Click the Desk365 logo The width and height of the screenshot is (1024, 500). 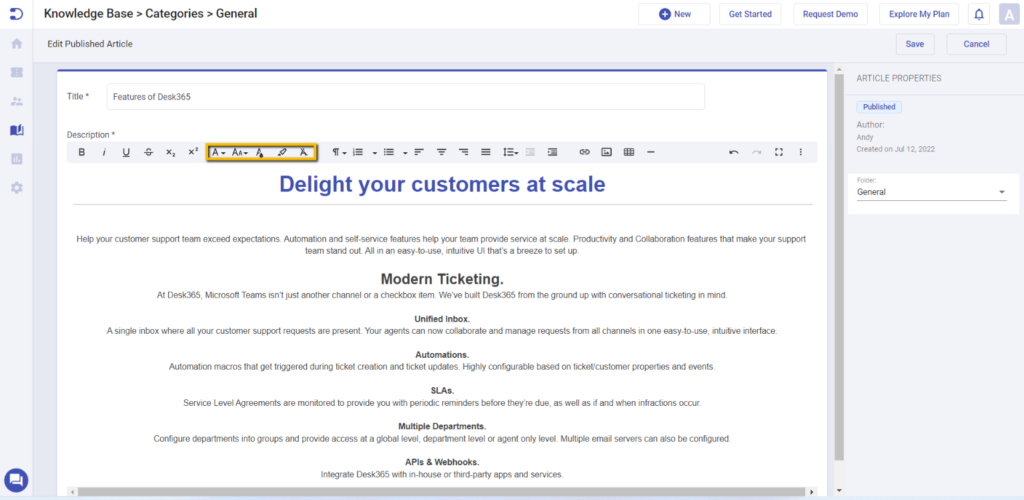tap(16, 14)
